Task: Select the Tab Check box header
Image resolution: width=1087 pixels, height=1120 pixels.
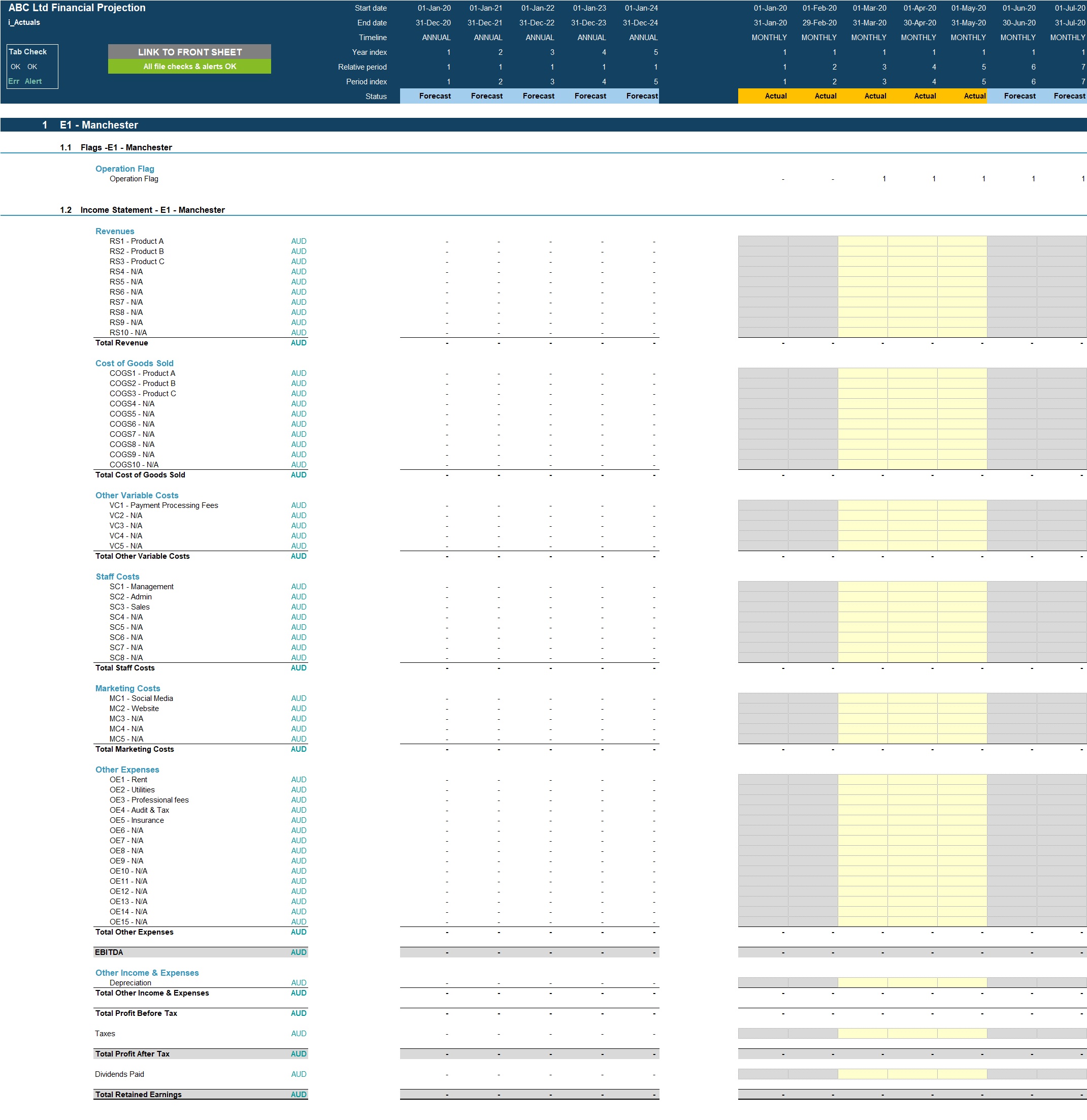Action: pos(28,51)
